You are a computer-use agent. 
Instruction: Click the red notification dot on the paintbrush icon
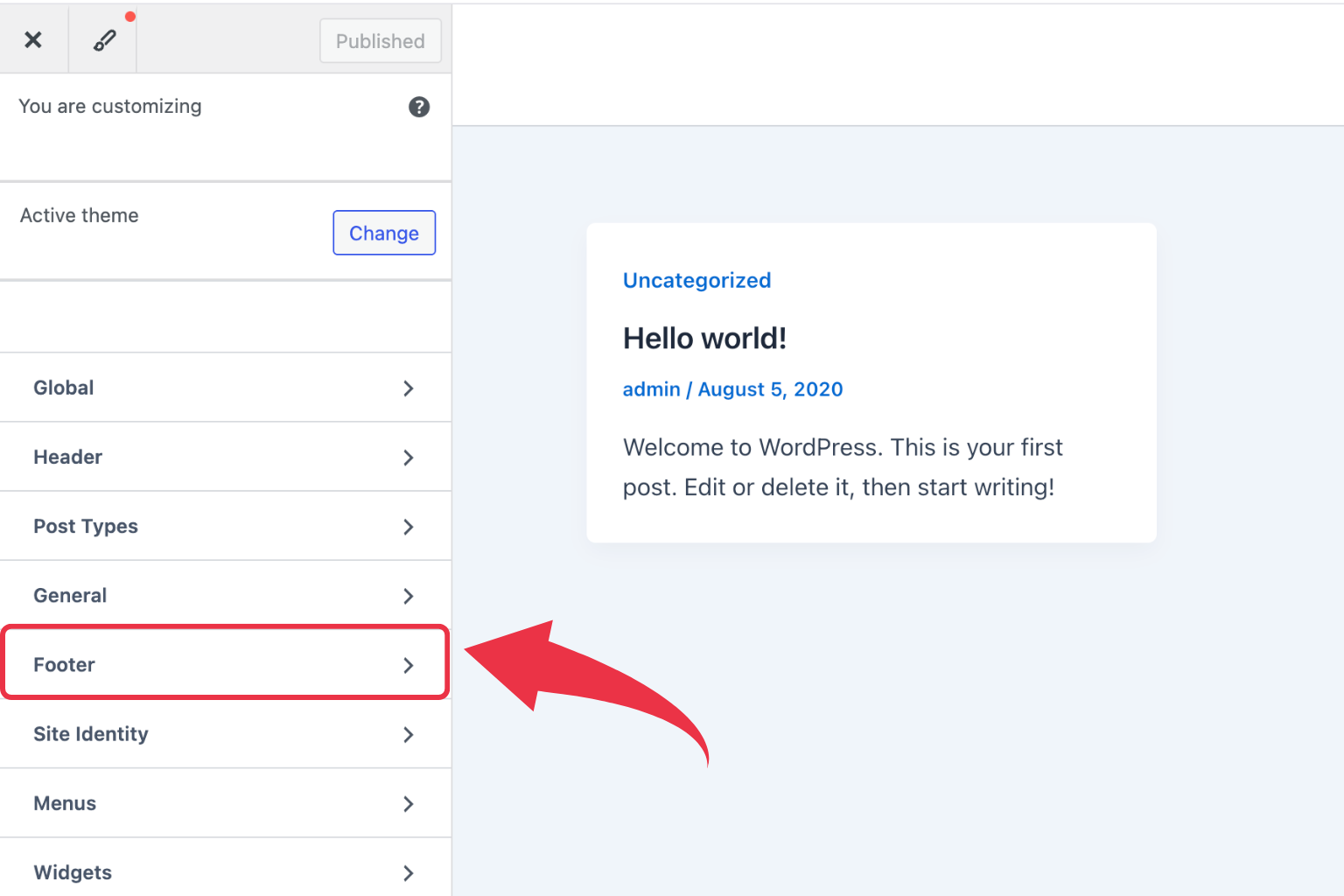click(x=131, y=15)
